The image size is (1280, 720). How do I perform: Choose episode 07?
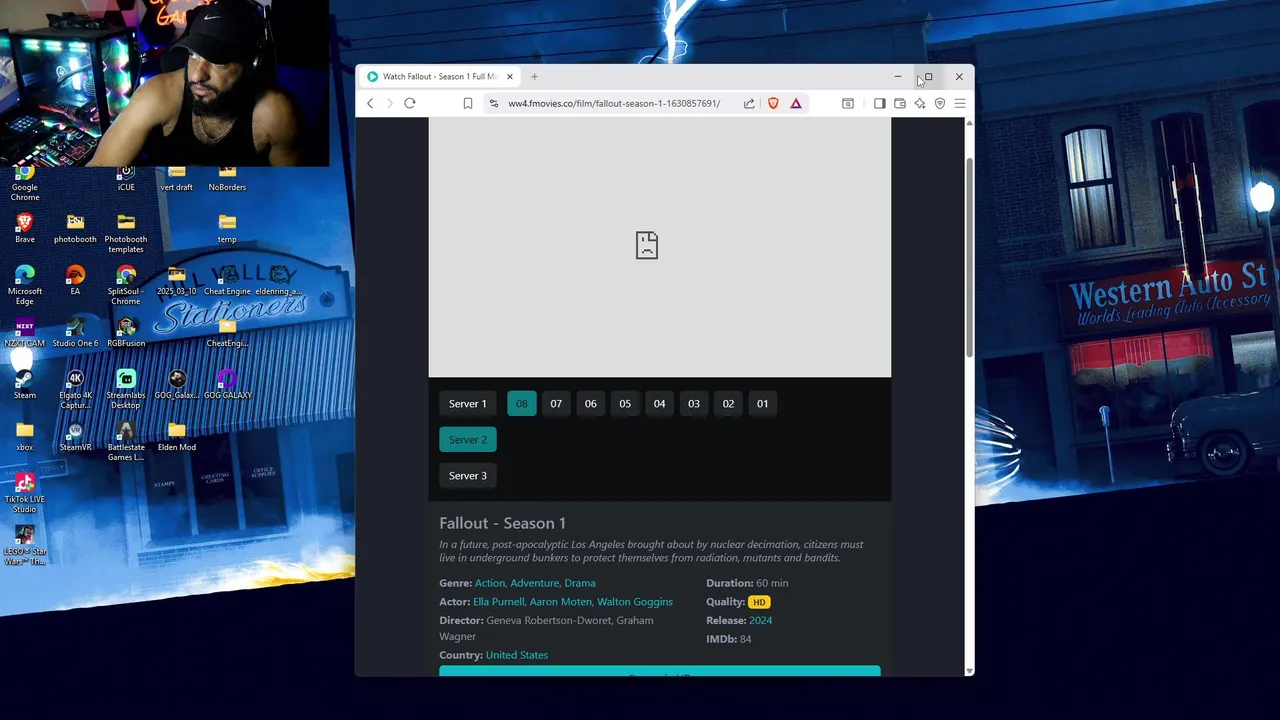(556, 404)
